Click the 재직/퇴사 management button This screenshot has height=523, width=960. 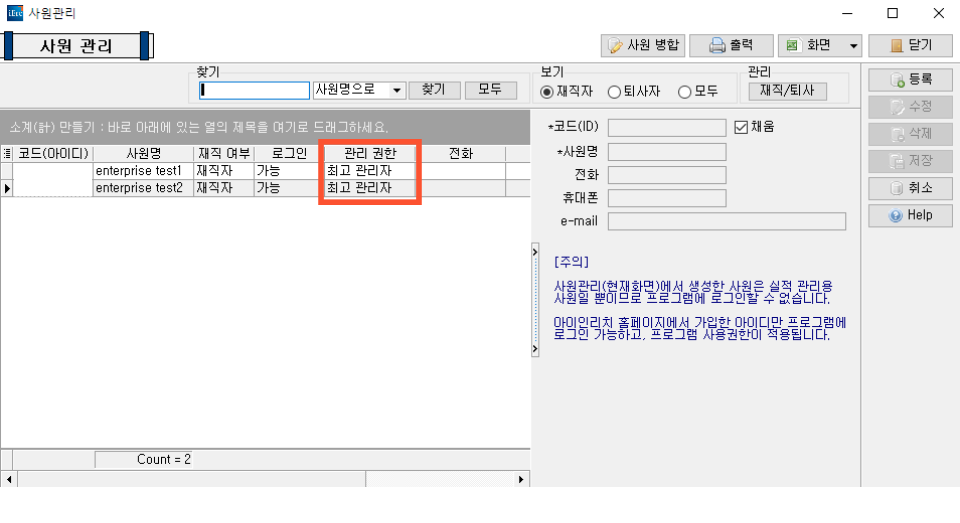pyautogui.click(x=787, y=91)
